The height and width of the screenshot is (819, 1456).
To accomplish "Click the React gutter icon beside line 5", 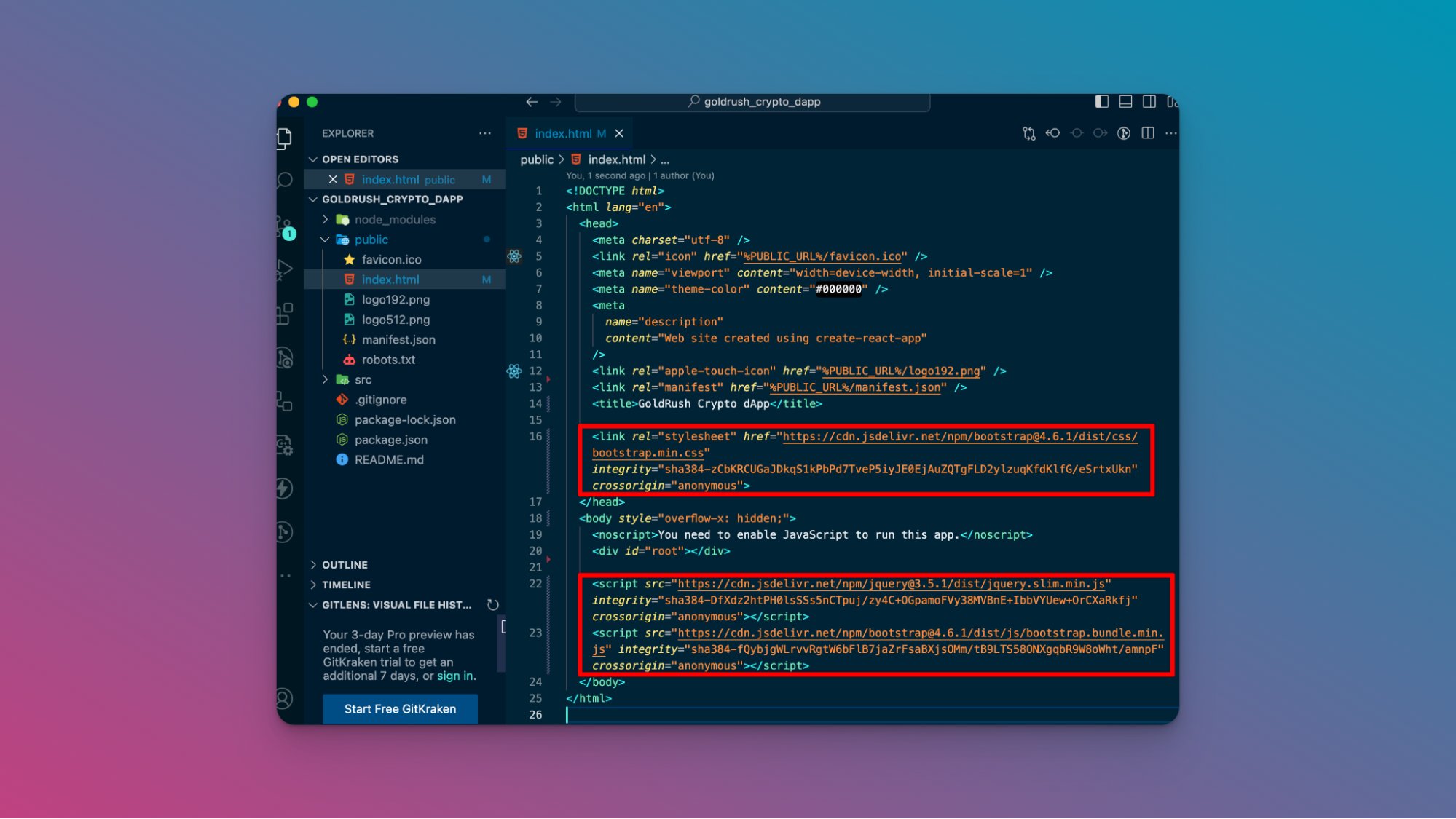I will click(x=514, y=256).
